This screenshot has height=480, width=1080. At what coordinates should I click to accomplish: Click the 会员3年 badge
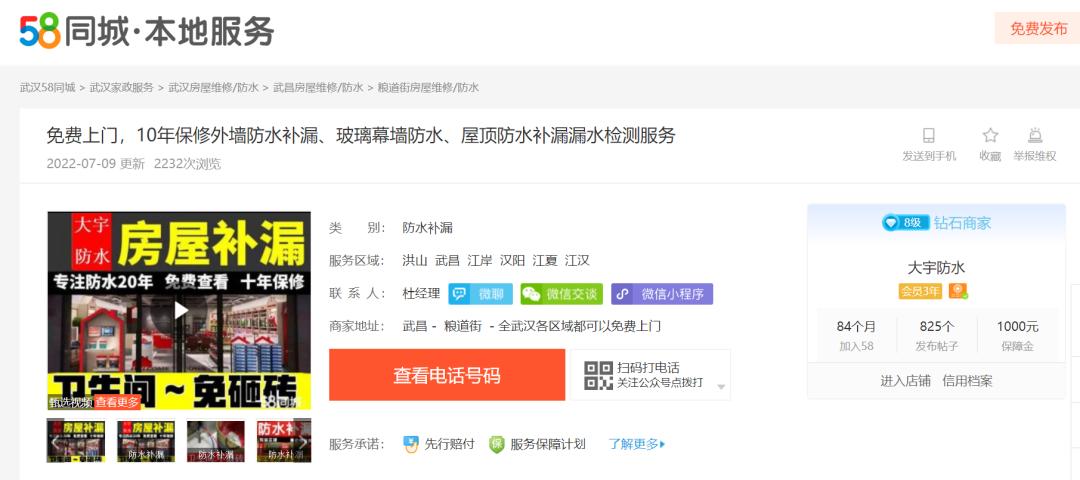[920, 291]
